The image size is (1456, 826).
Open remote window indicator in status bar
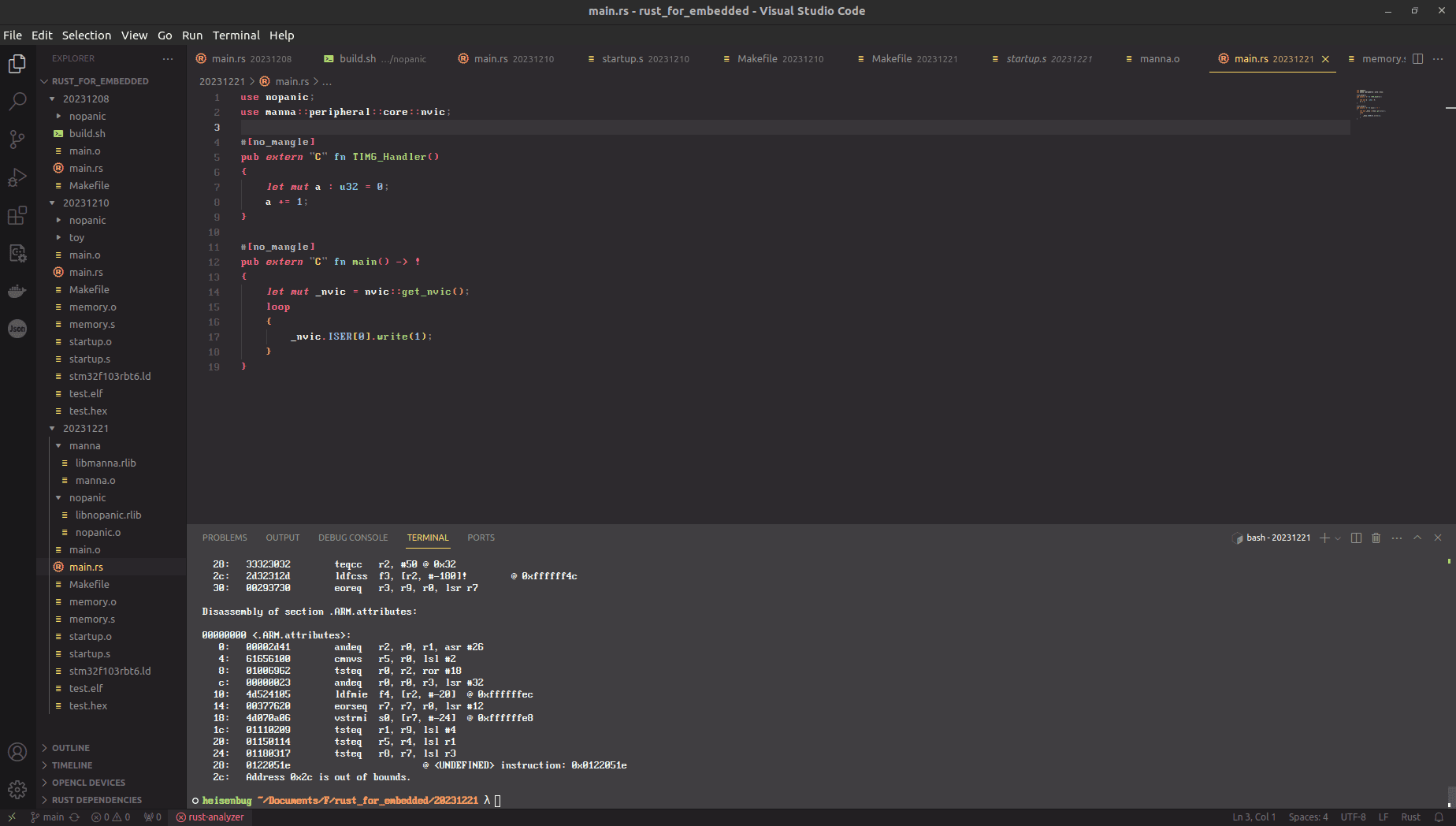click(x=12, y=817)
